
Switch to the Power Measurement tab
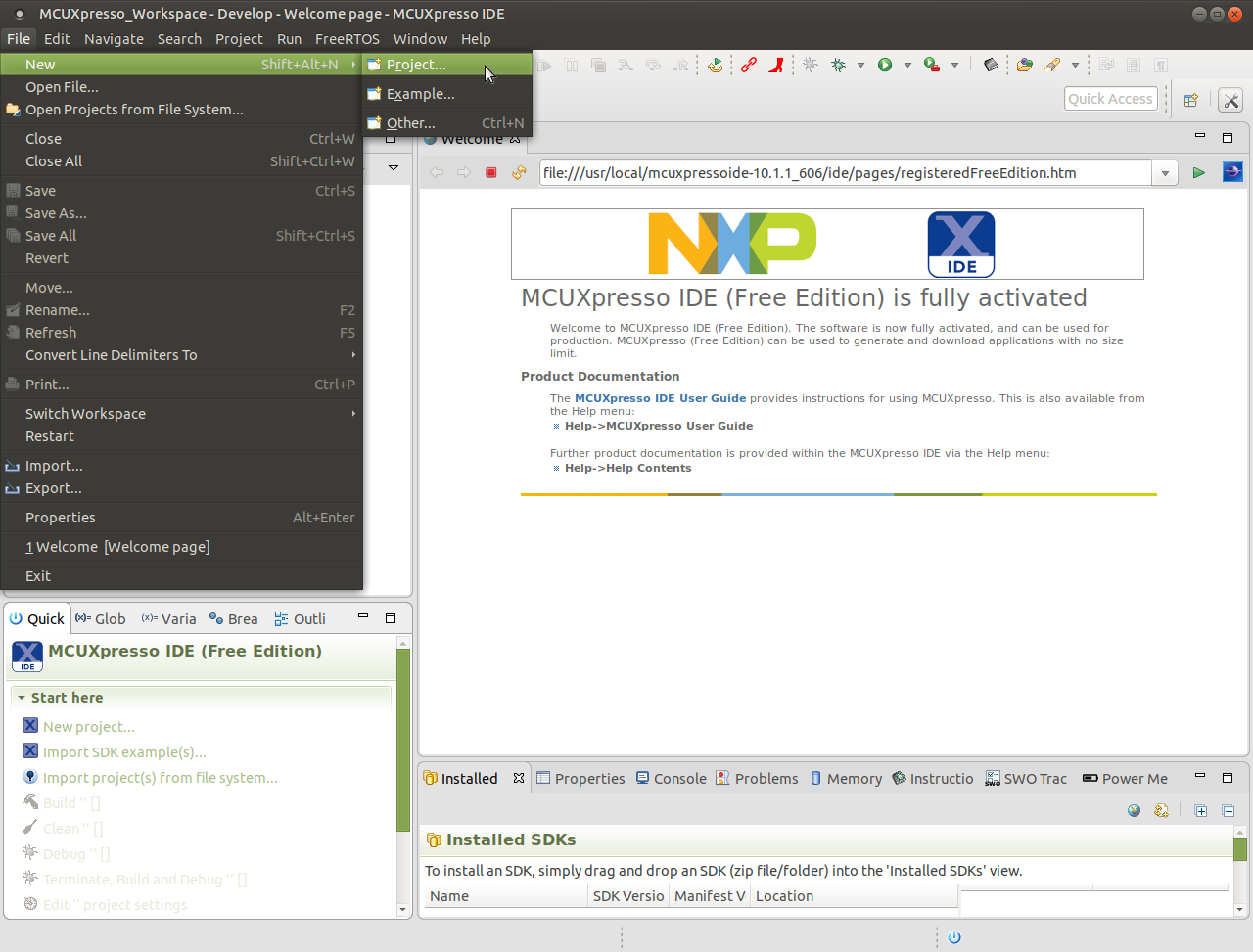point(1125,779)
